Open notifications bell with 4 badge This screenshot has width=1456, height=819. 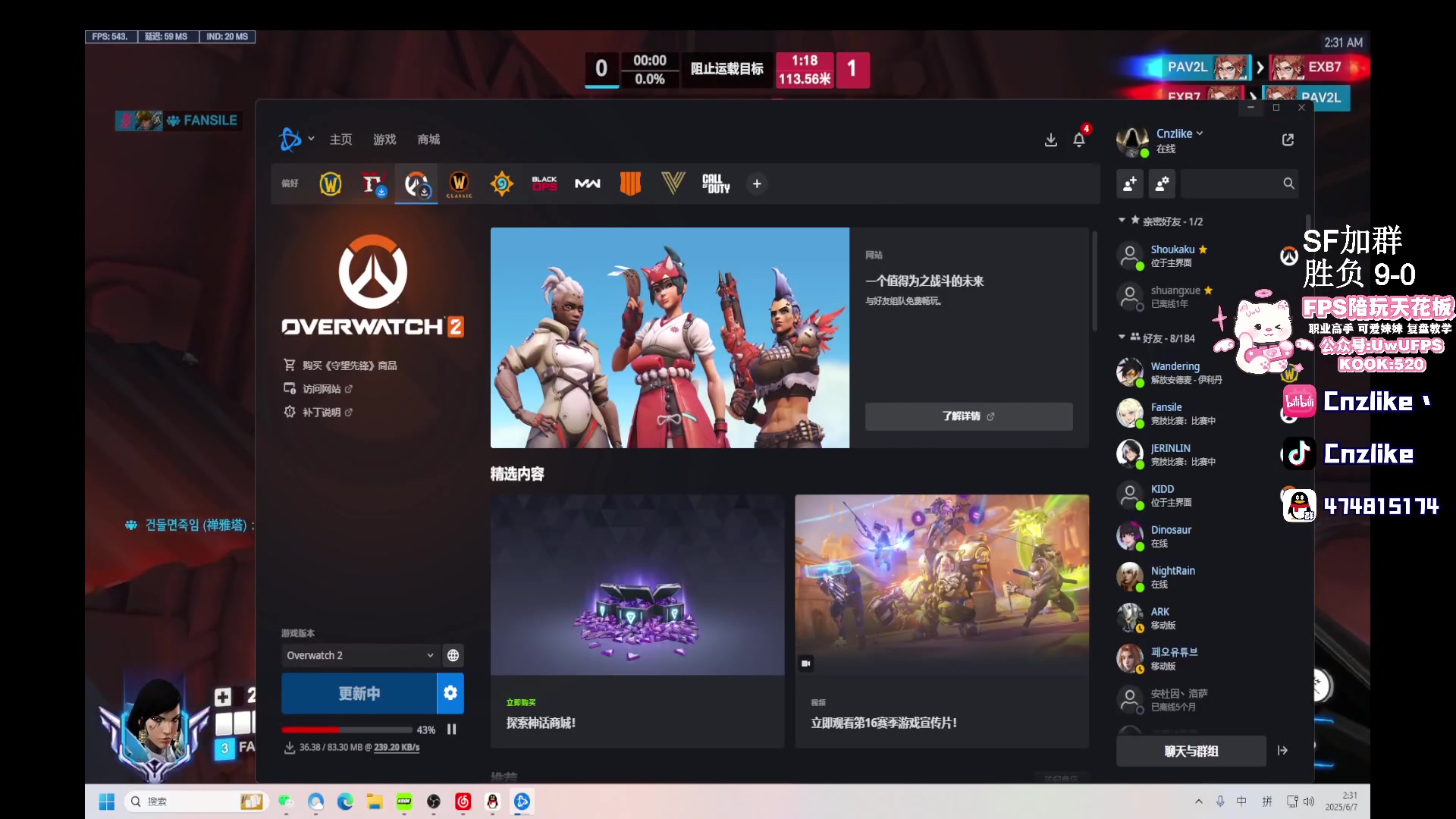tap(1080, 138)
